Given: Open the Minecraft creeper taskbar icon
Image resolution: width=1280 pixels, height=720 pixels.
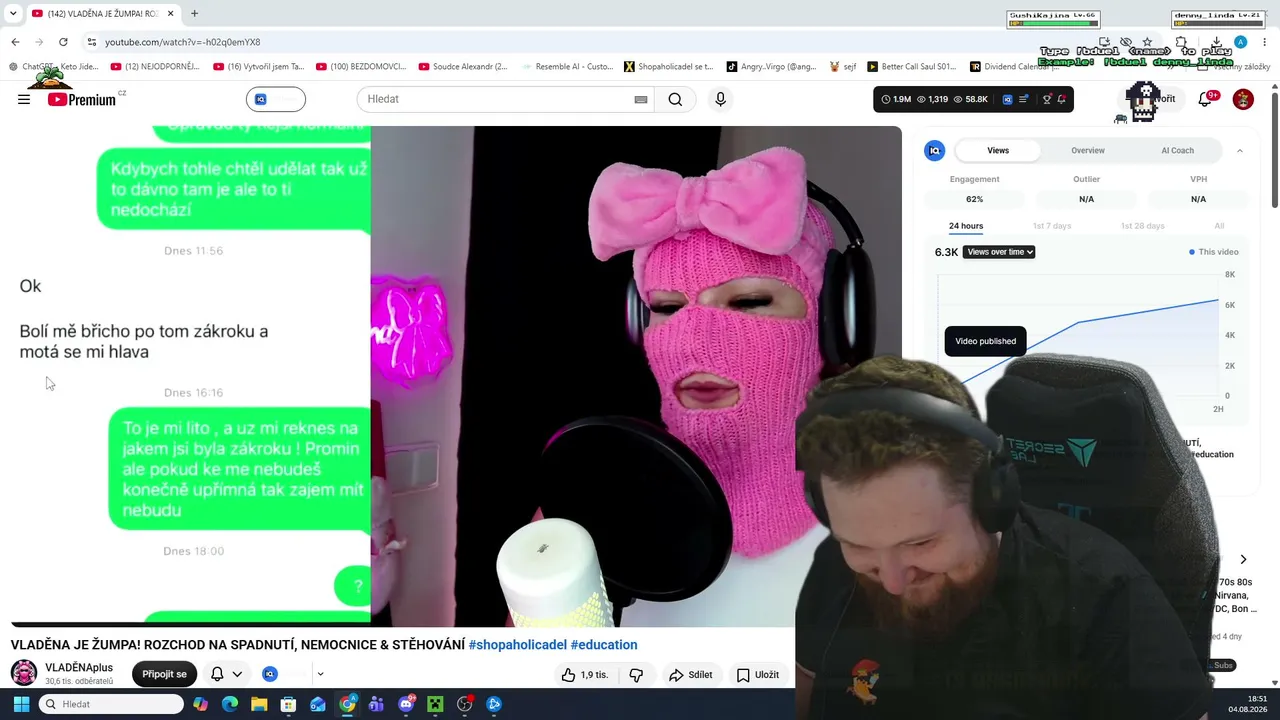Looking at the screenshot, I should pos(435,704).
